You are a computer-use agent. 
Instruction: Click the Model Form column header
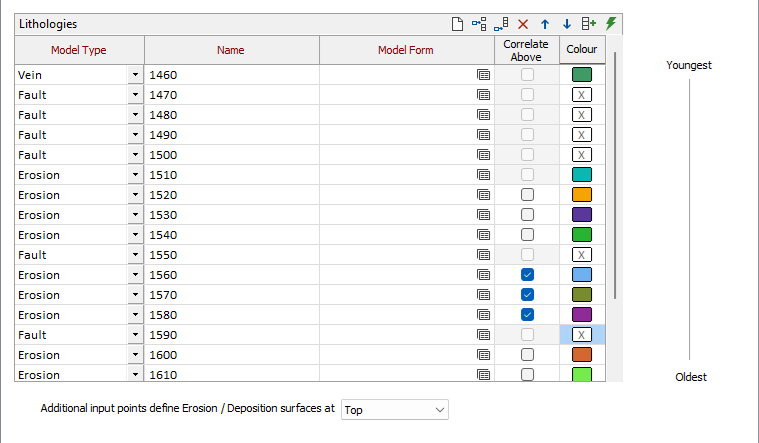(406, 50)
